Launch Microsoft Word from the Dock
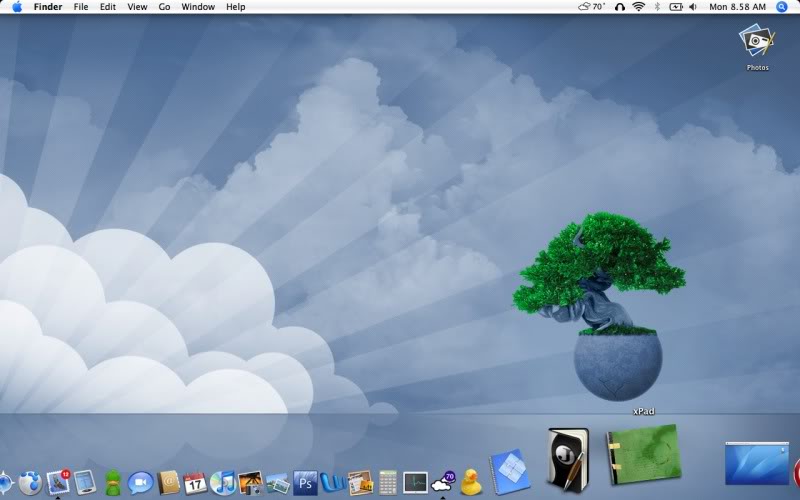Image resolution: width=800 pixels, height=500 pixels. pyautogui.click(x=333, y=483)
